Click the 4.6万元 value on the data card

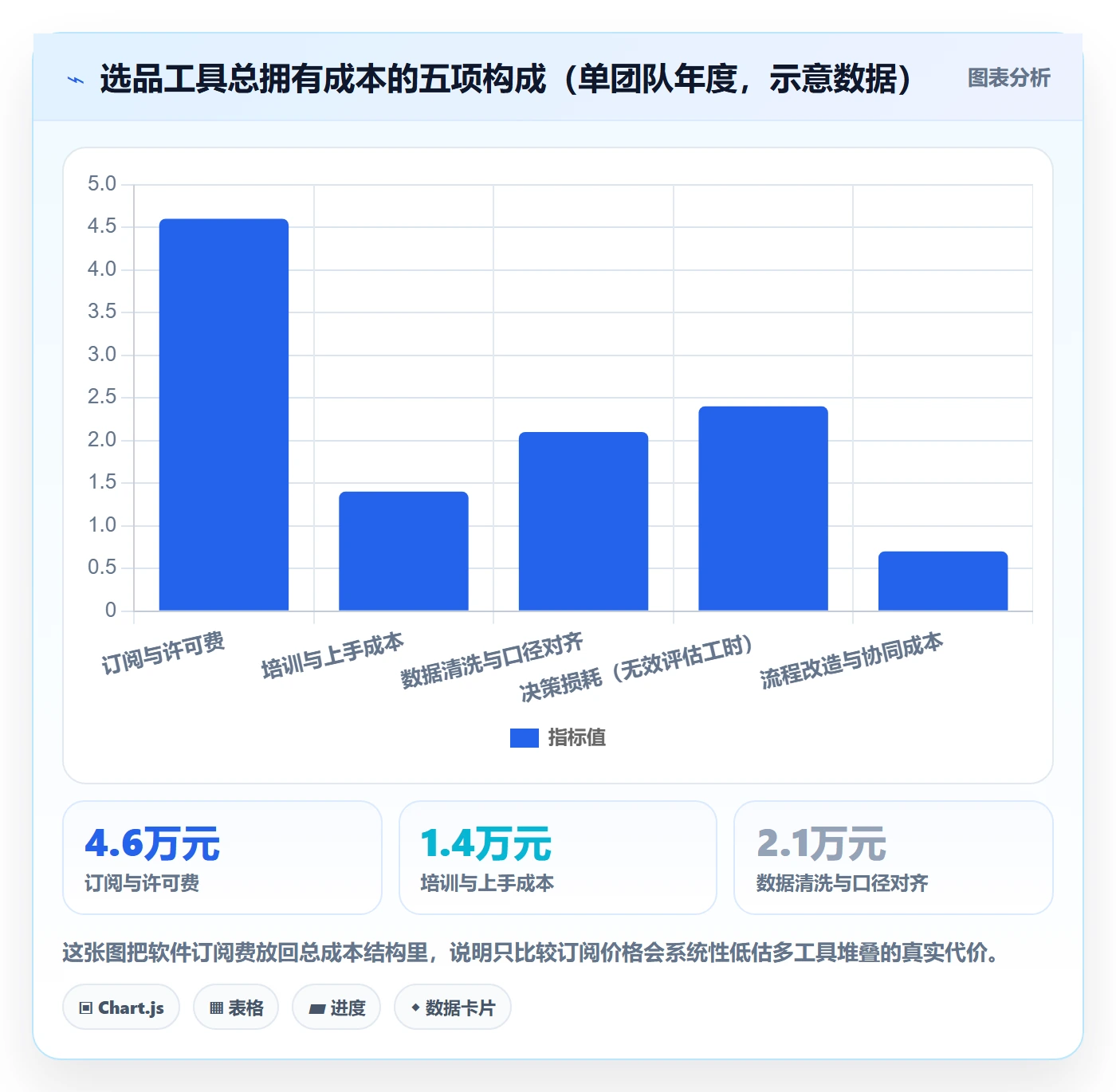tap(152, 843)
